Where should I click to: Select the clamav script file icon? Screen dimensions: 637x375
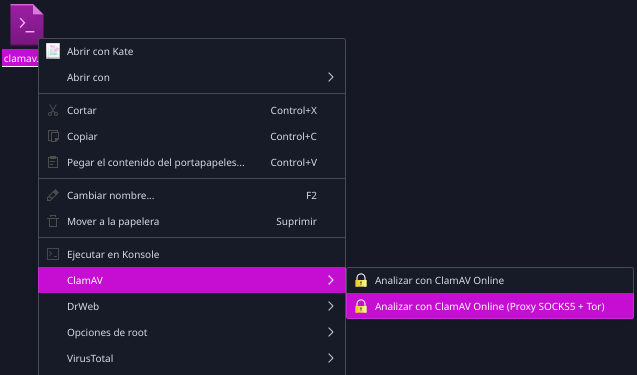click(26, 24)
